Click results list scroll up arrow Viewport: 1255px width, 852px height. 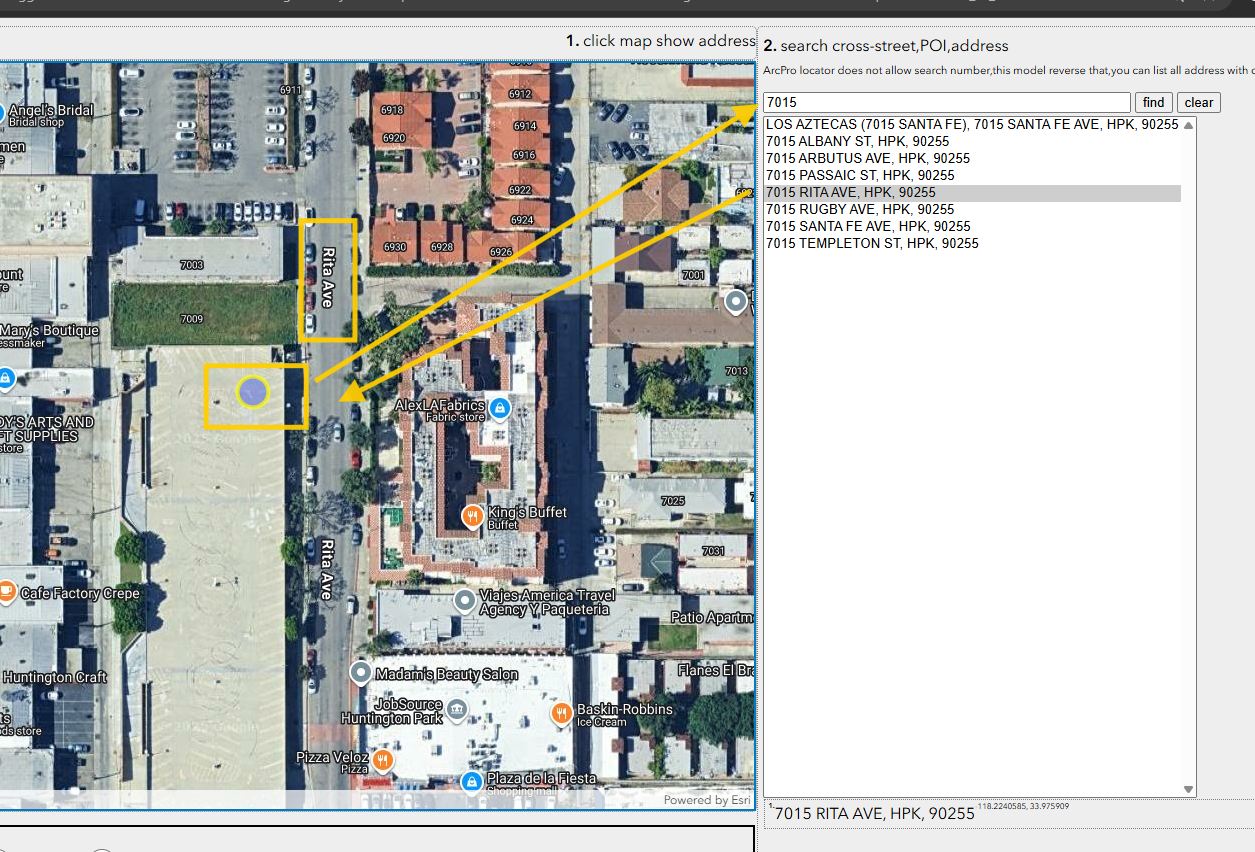pos(1188,125)
